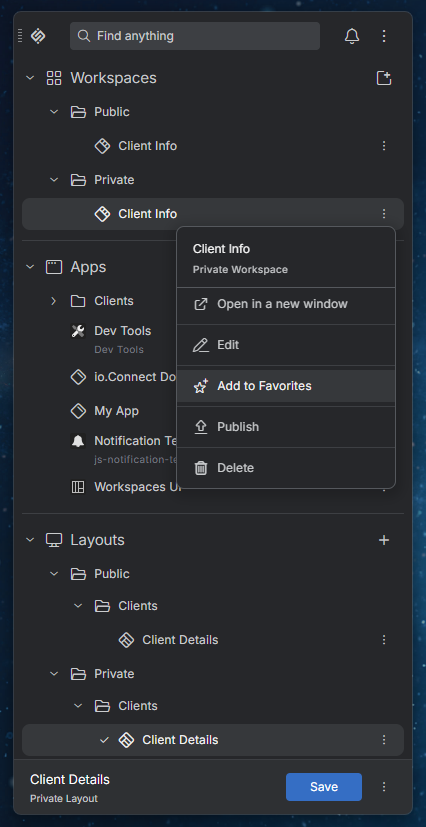Image resolution: width=426 pixels, height=827 pixels.
Task: Restore the Public Client Details layout
Action: (x=213, y=640)
